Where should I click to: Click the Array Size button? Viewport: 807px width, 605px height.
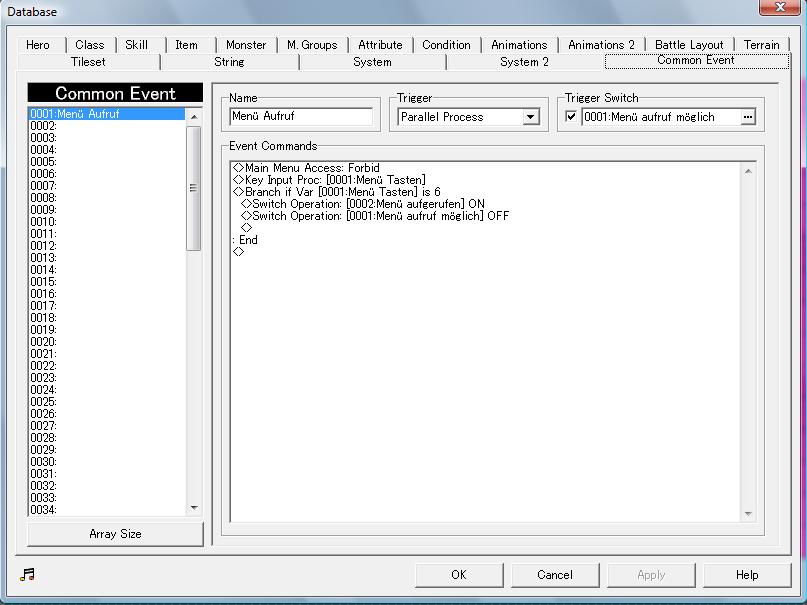click(x=115, y=534)
